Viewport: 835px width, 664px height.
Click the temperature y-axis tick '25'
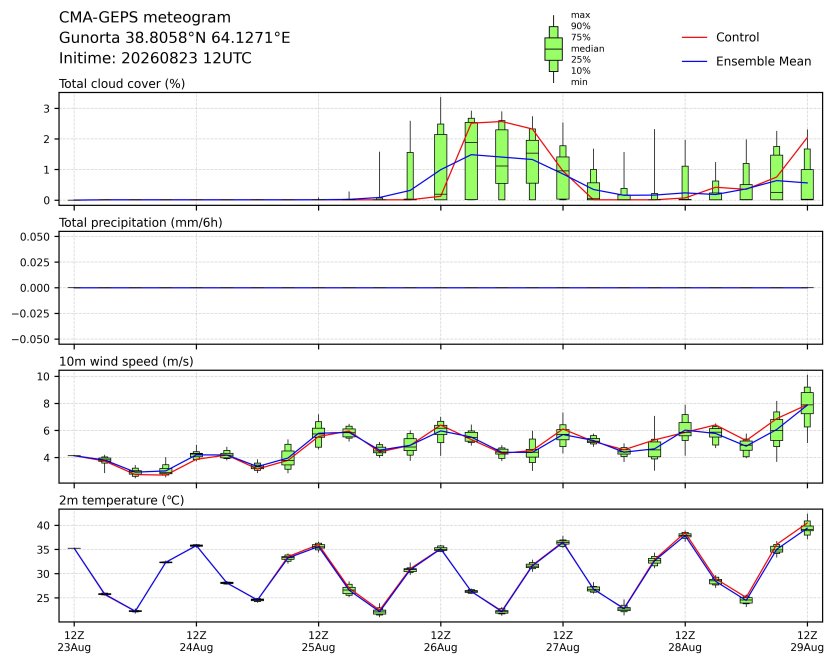pos(43,598)
